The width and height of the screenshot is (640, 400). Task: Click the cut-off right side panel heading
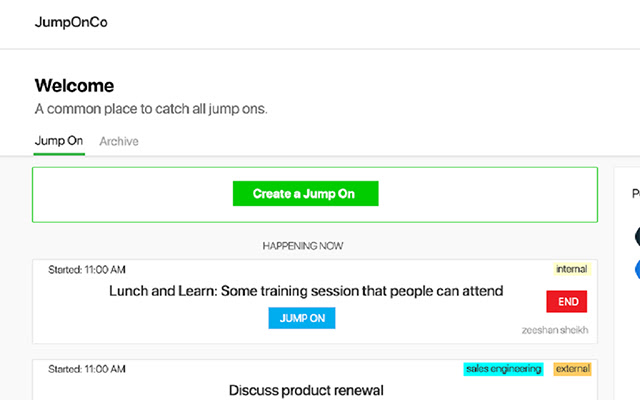coord(635,194)
